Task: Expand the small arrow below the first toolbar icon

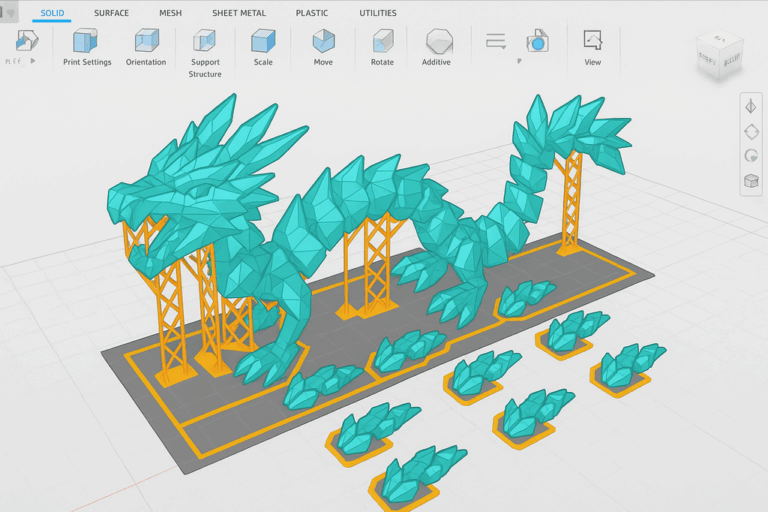Action: pyautogui.click(x=33, y=61)
